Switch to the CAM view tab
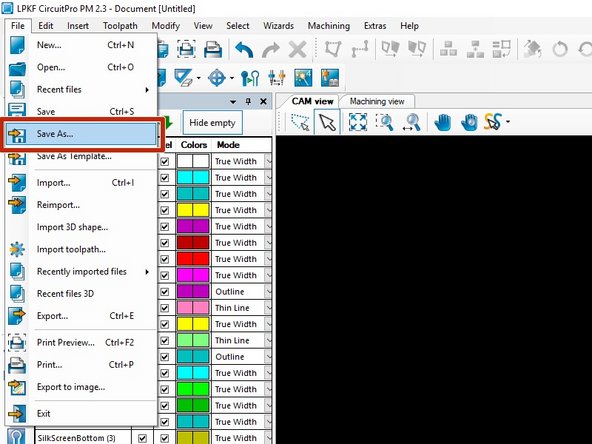 click(312, 101)
